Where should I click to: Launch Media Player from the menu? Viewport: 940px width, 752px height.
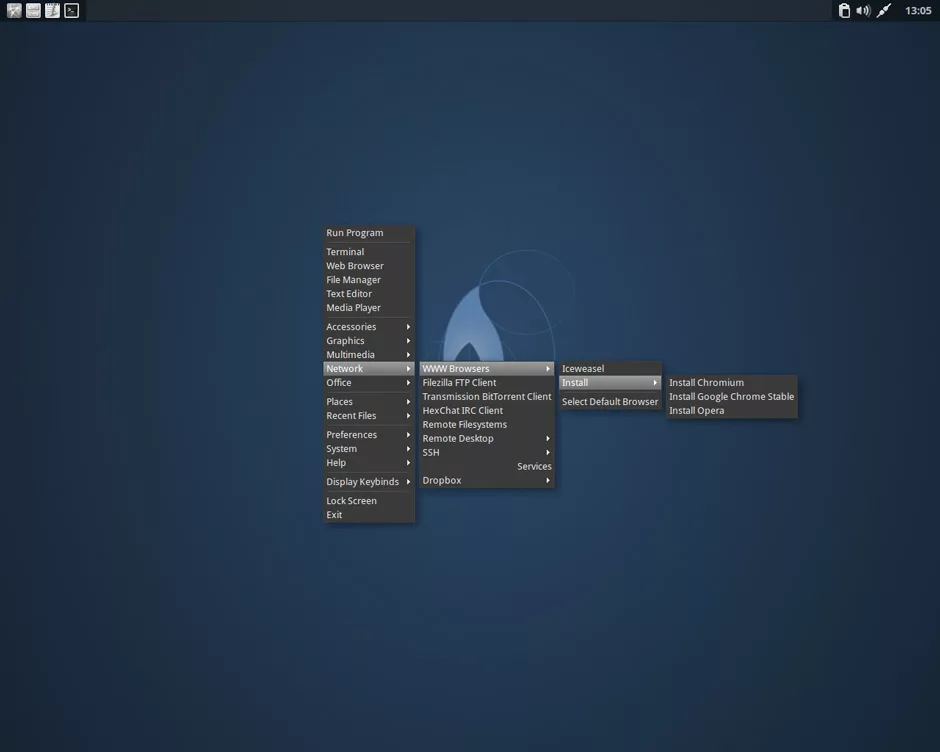coord(369,308)
